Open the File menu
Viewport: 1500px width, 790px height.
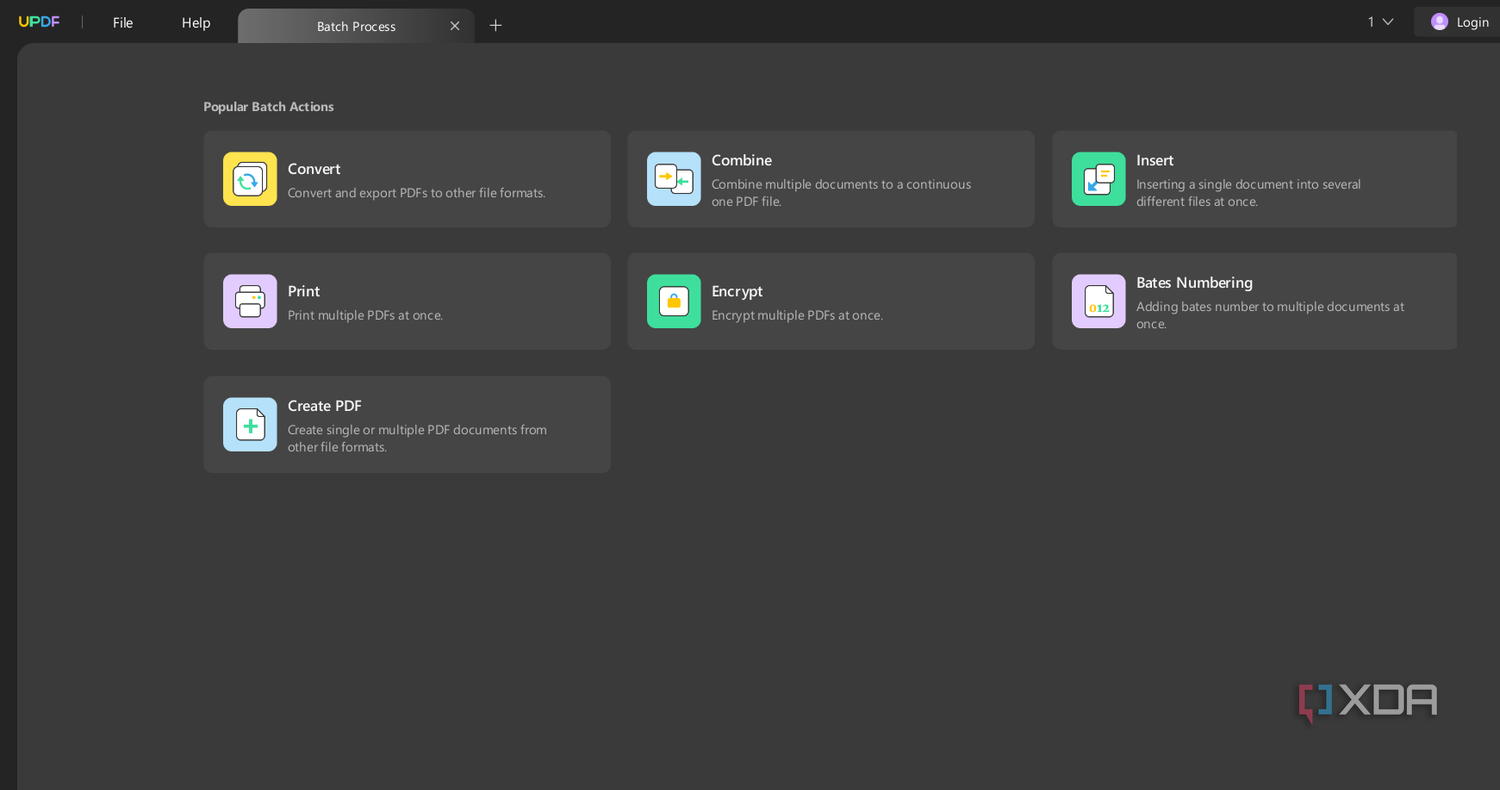point(123,22)
